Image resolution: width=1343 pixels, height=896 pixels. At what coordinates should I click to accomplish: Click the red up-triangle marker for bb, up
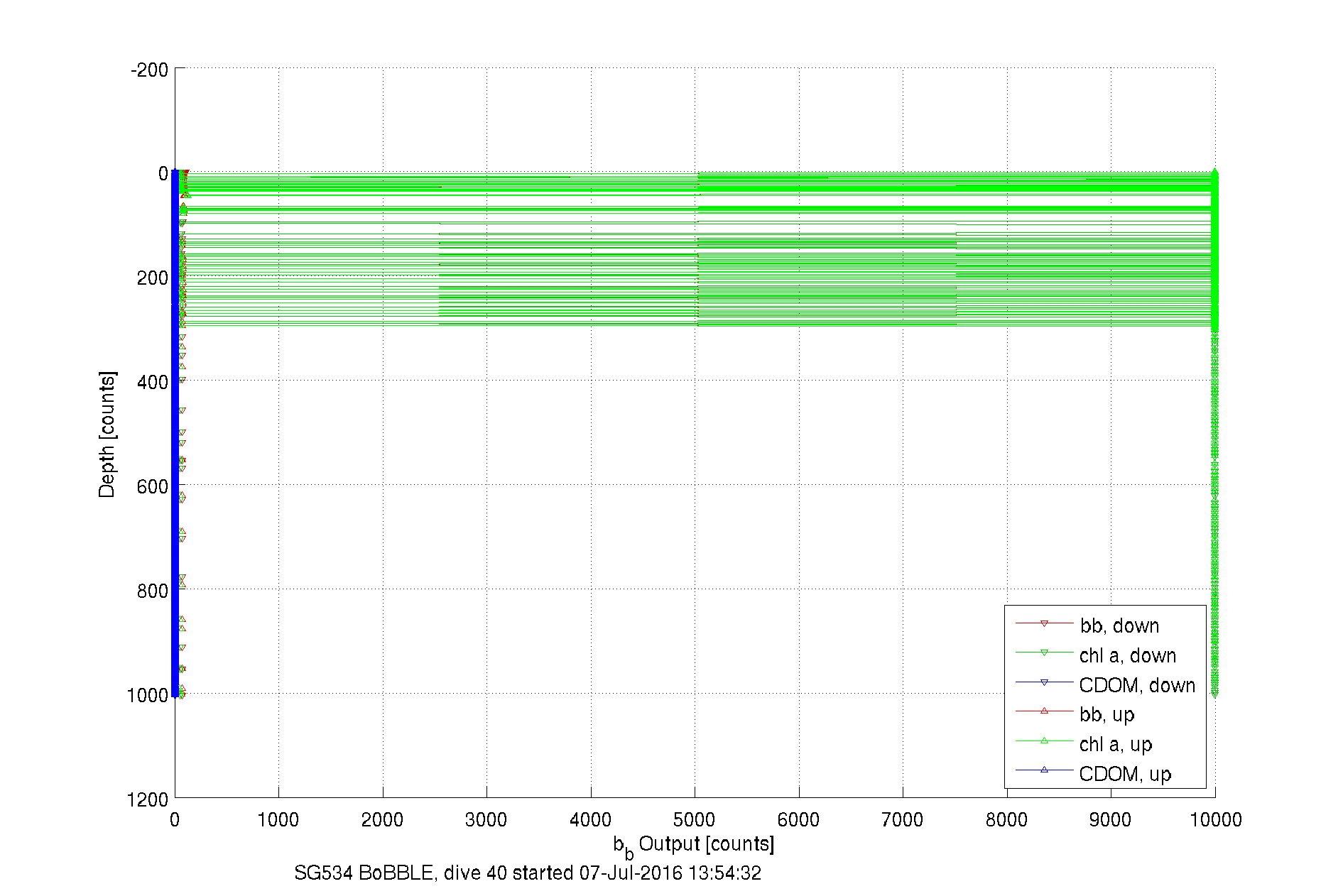(x=1044, y=711)
